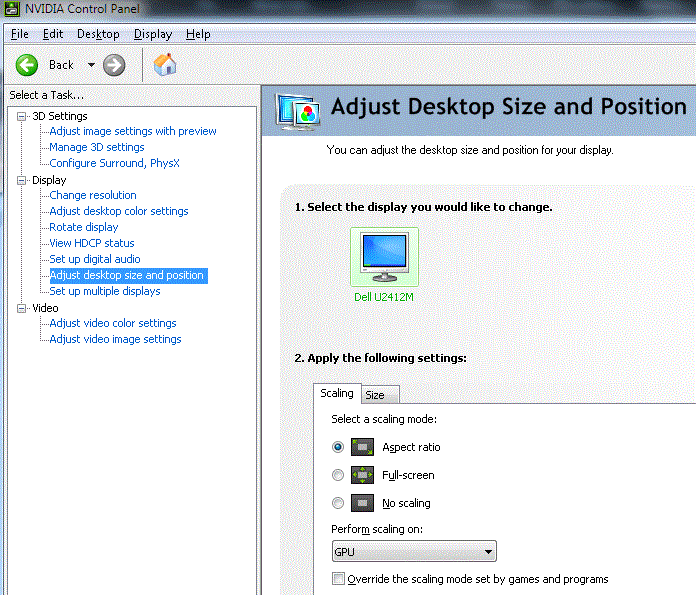Viewport: 696px width, 595px height.
Task: Click the Display category label in the tree
Action: click(x=49, y=180)
